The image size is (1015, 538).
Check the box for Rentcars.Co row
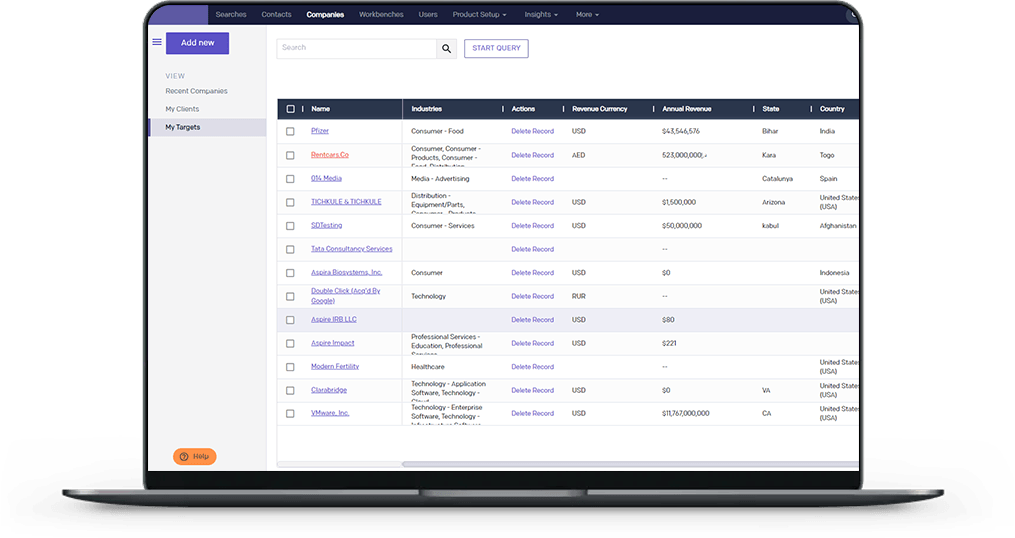click(291, 155)
